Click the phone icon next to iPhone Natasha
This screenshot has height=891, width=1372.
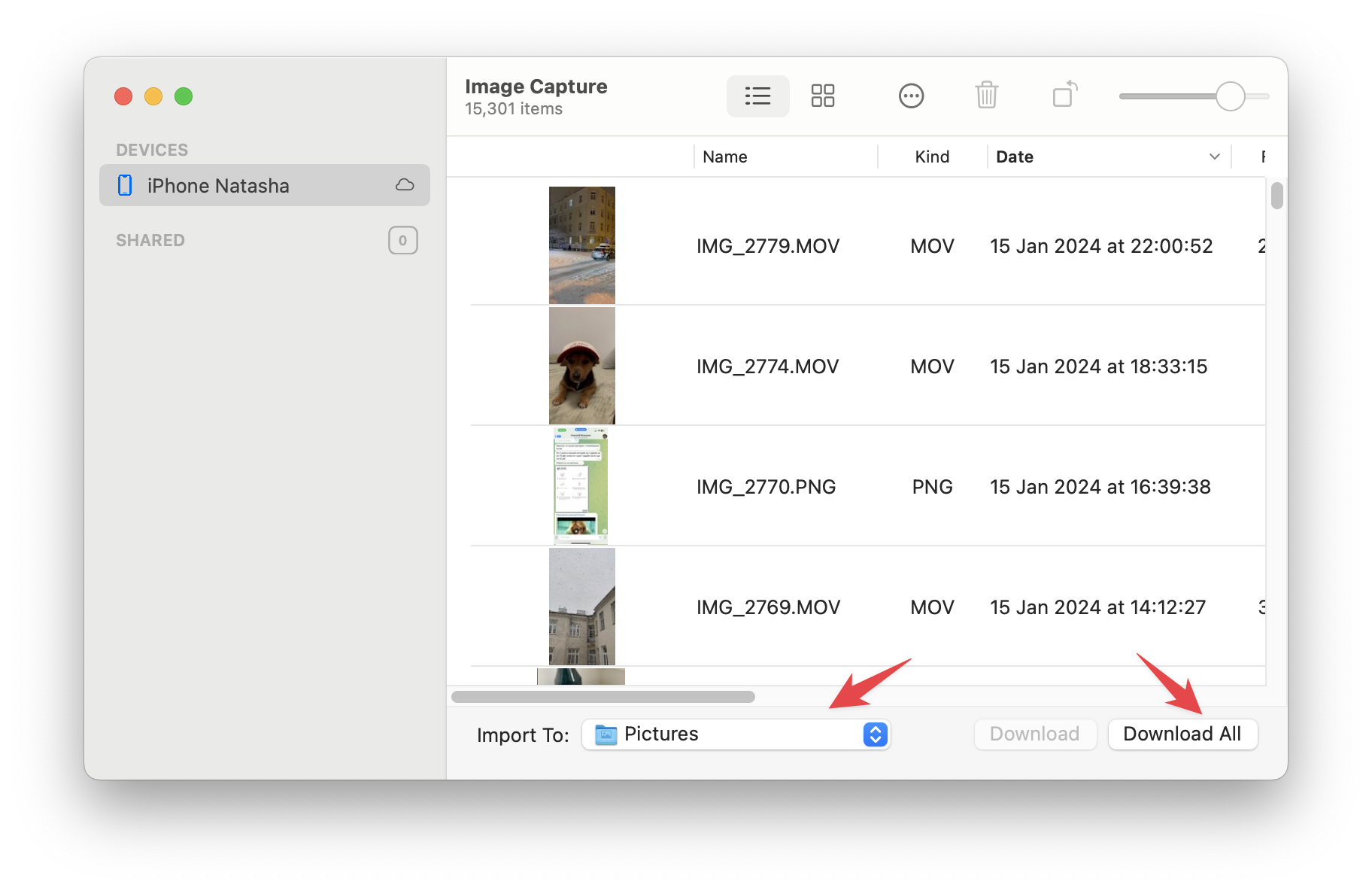coord(125,185)
